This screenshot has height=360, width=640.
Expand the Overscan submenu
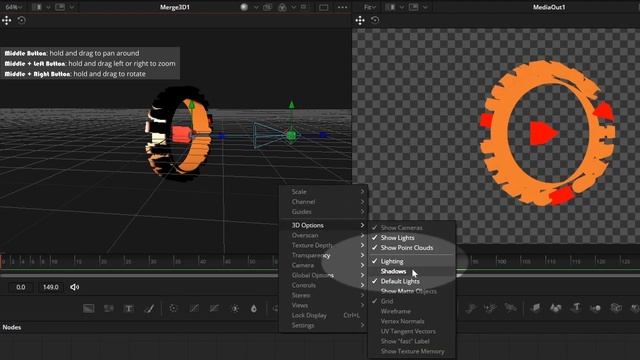(x=323, y=235)
